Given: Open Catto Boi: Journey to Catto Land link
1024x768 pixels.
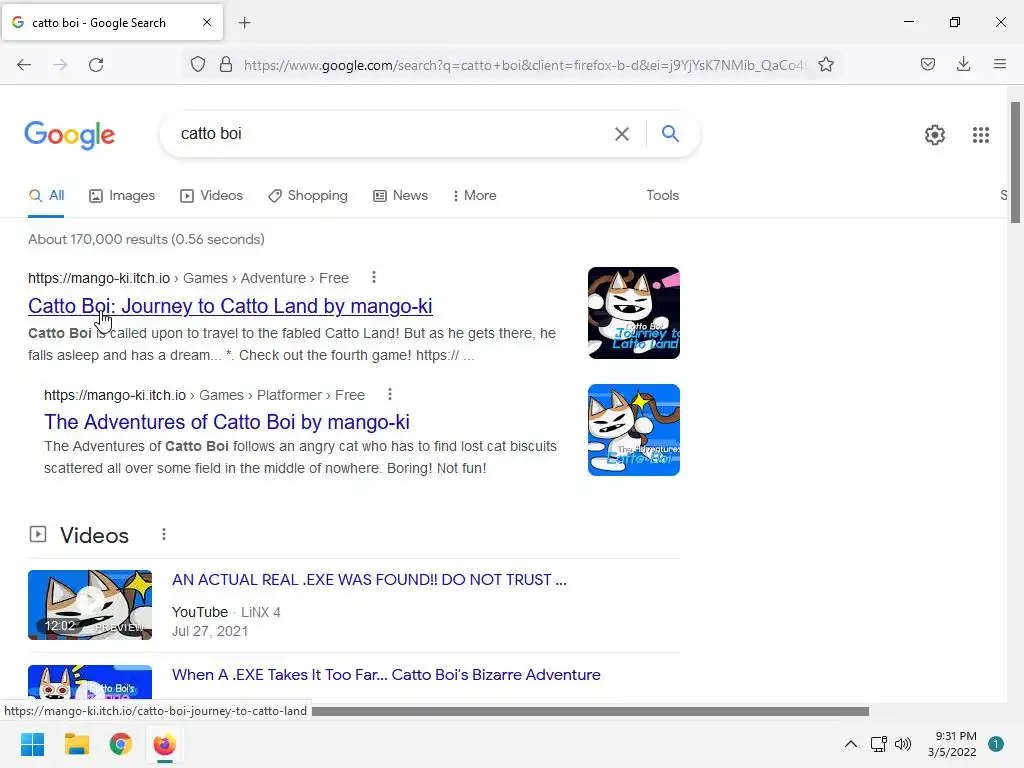Looking at the screenshot, I should [230, 306].
